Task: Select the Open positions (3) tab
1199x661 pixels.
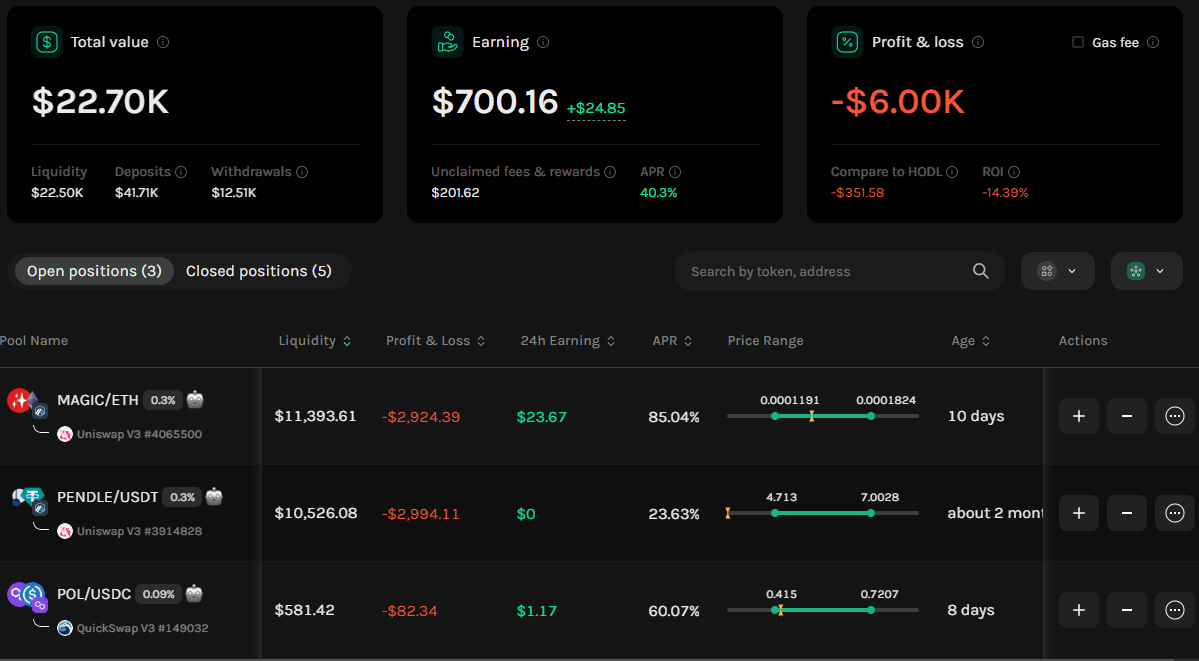Action: [x=94, y=271]
